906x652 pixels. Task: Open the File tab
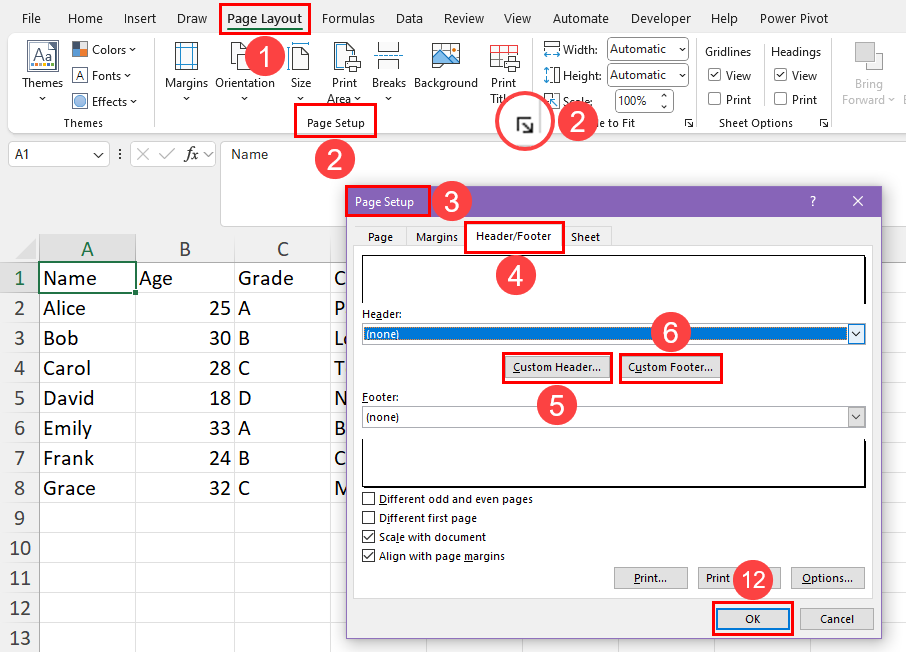(31, 18)
